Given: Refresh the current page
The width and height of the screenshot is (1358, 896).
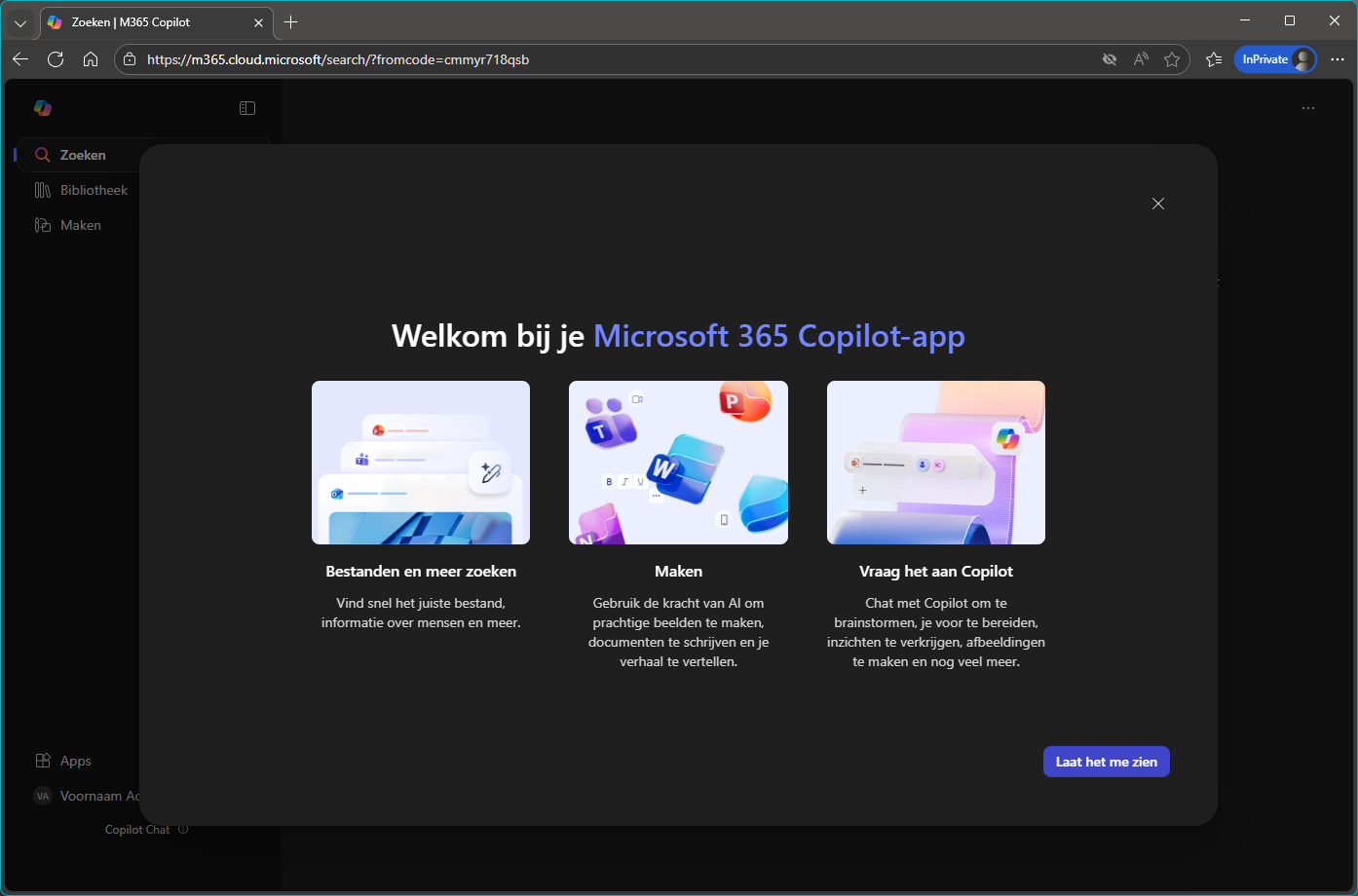Looking at the screenshot, I should [56, 59].
